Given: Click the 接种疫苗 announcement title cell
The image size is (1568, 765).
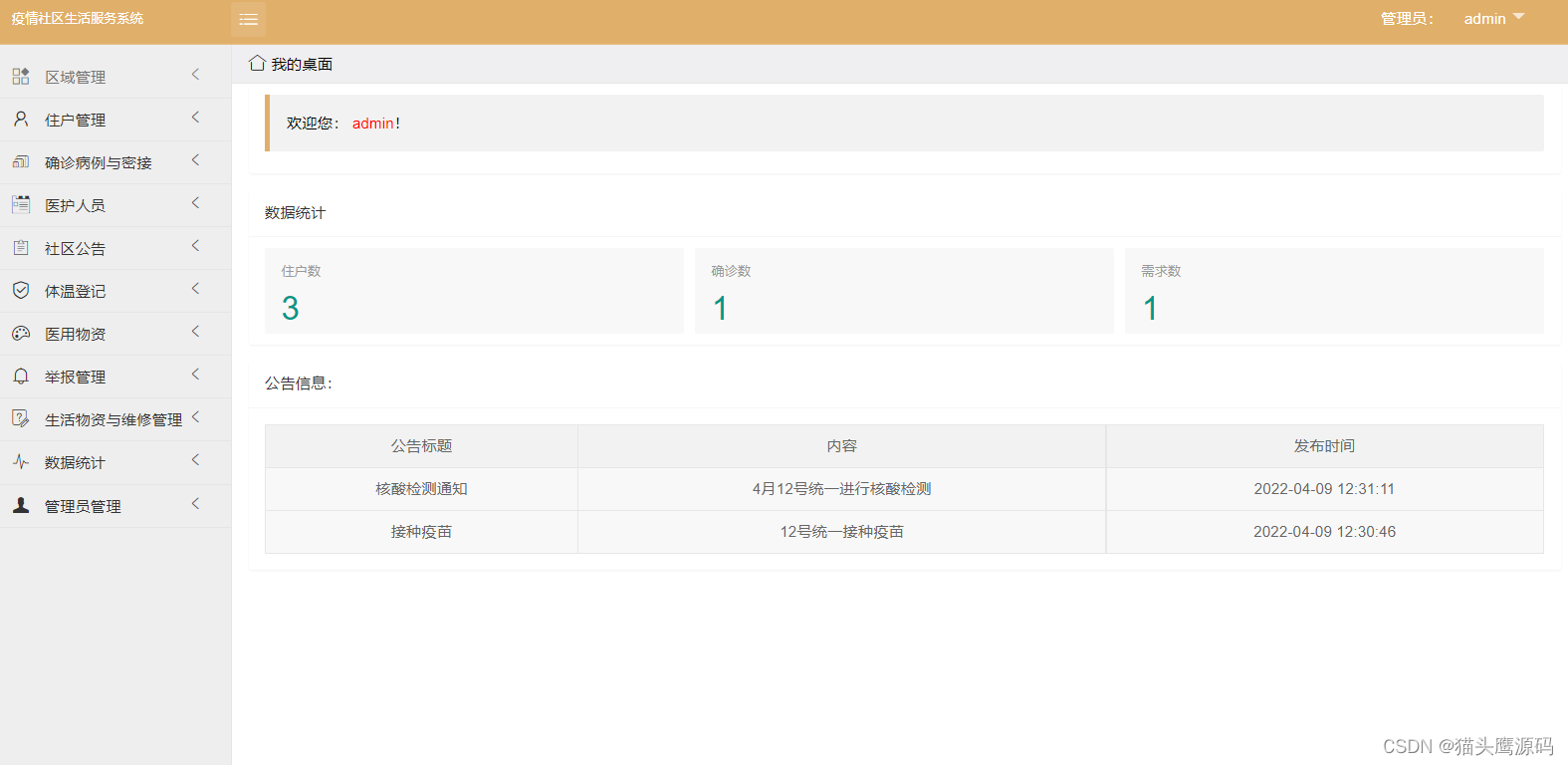Looking at the screenshot, I should click(421, 532).
